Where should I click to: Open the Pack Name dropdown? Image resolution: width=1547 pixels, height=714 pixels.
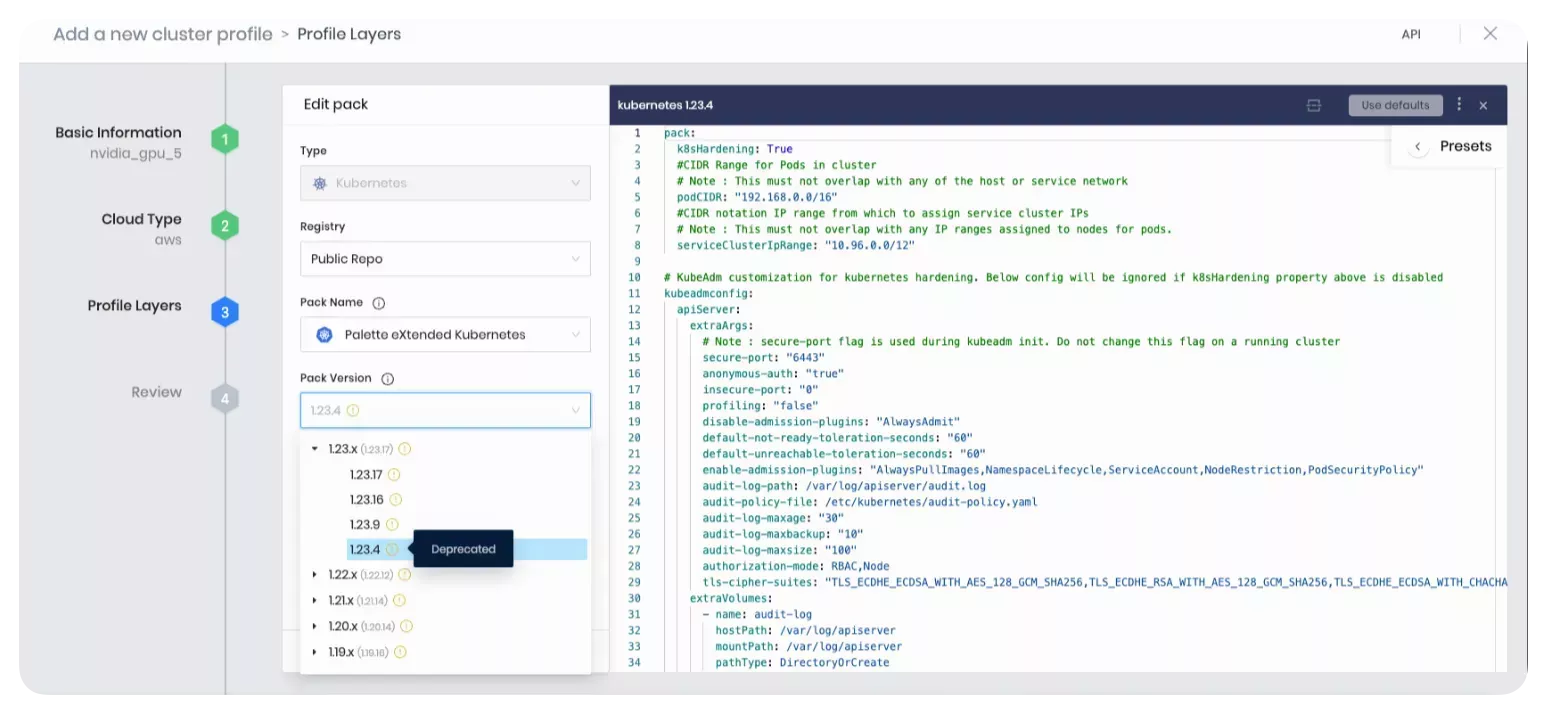(445, 335)
